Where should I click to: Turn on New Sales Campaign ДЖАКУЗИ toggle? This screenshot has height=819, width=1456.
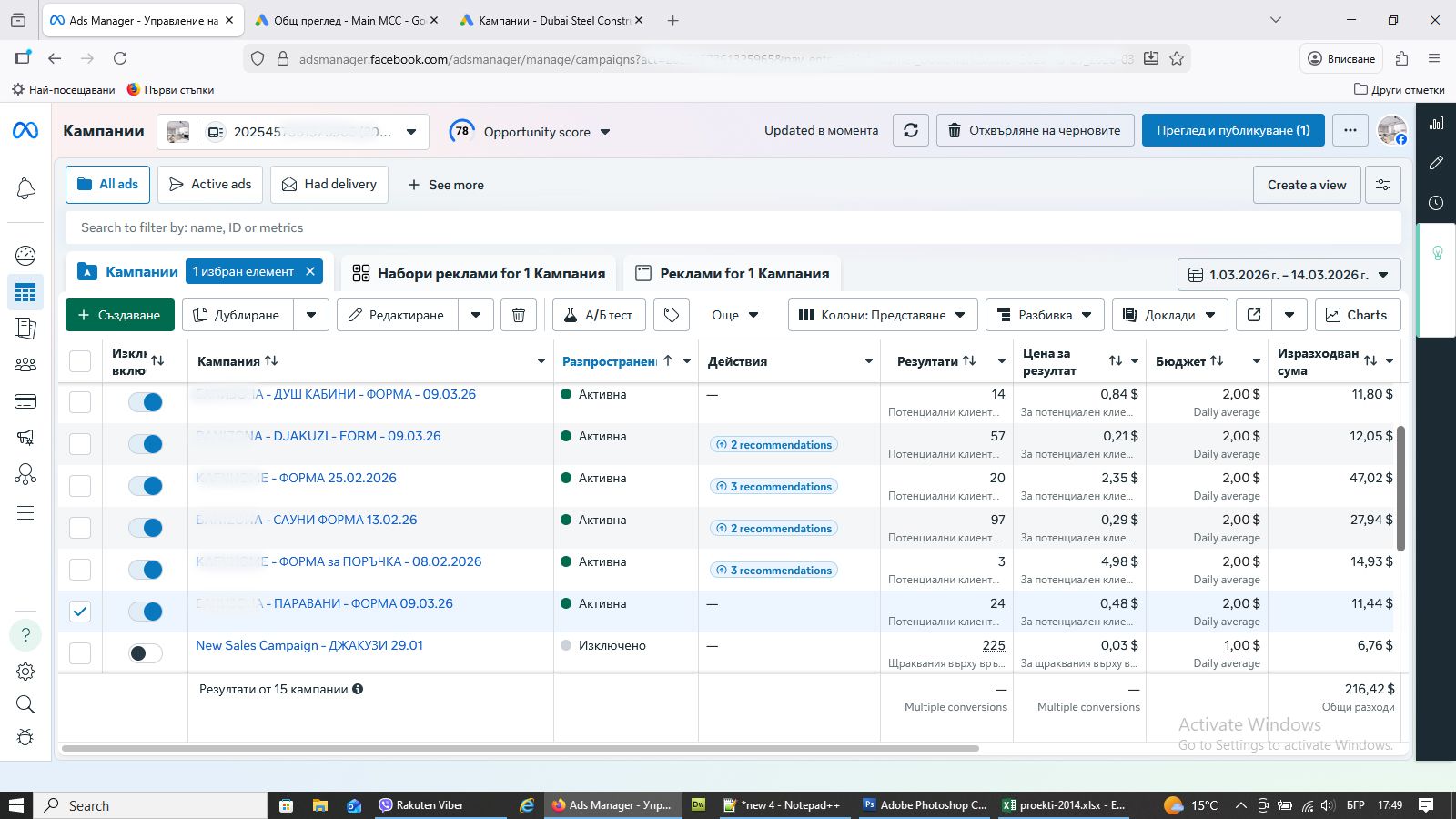(x=146, y=653)
